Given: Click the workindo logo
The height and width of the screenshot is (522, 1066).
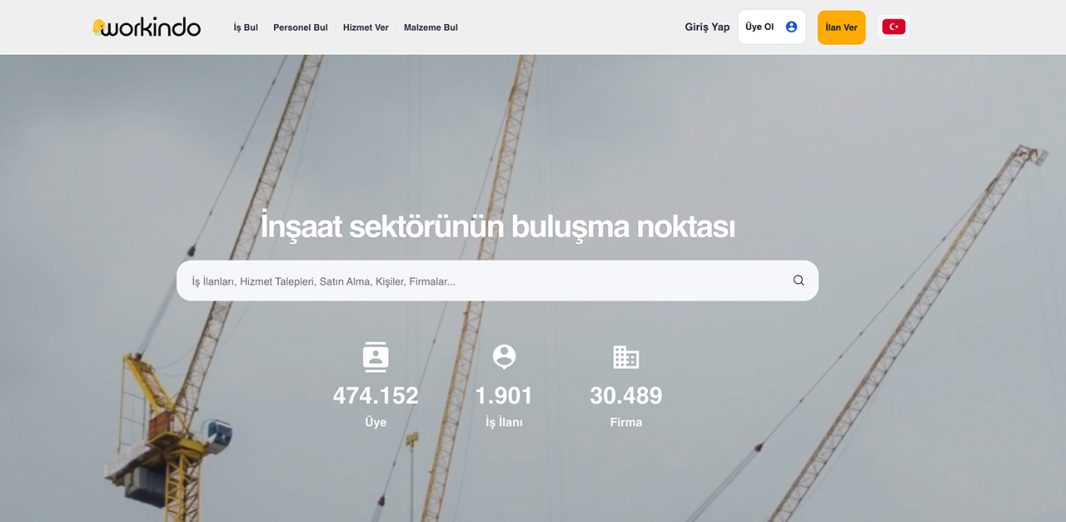Looking at the screenshot, I should tap(146, 27).
